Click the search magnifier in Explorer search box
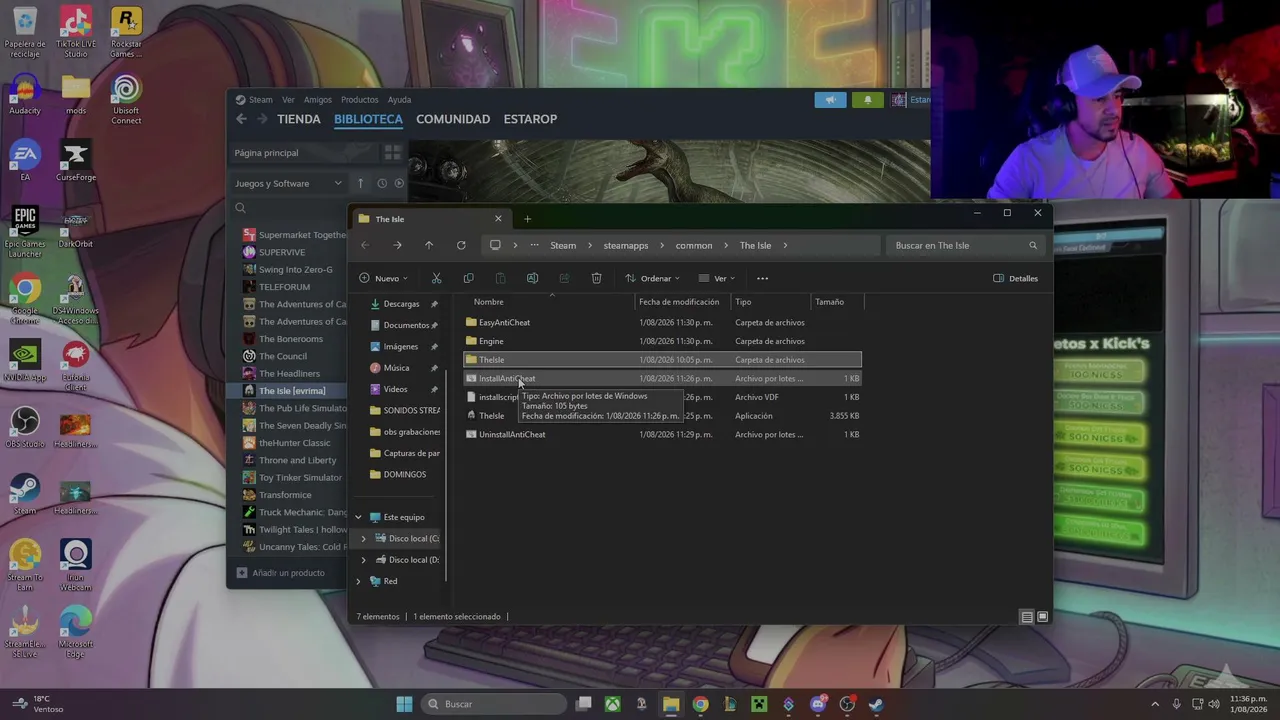Image resolution: width=1280 pixels, height=720 pixels. point(1033,245)
